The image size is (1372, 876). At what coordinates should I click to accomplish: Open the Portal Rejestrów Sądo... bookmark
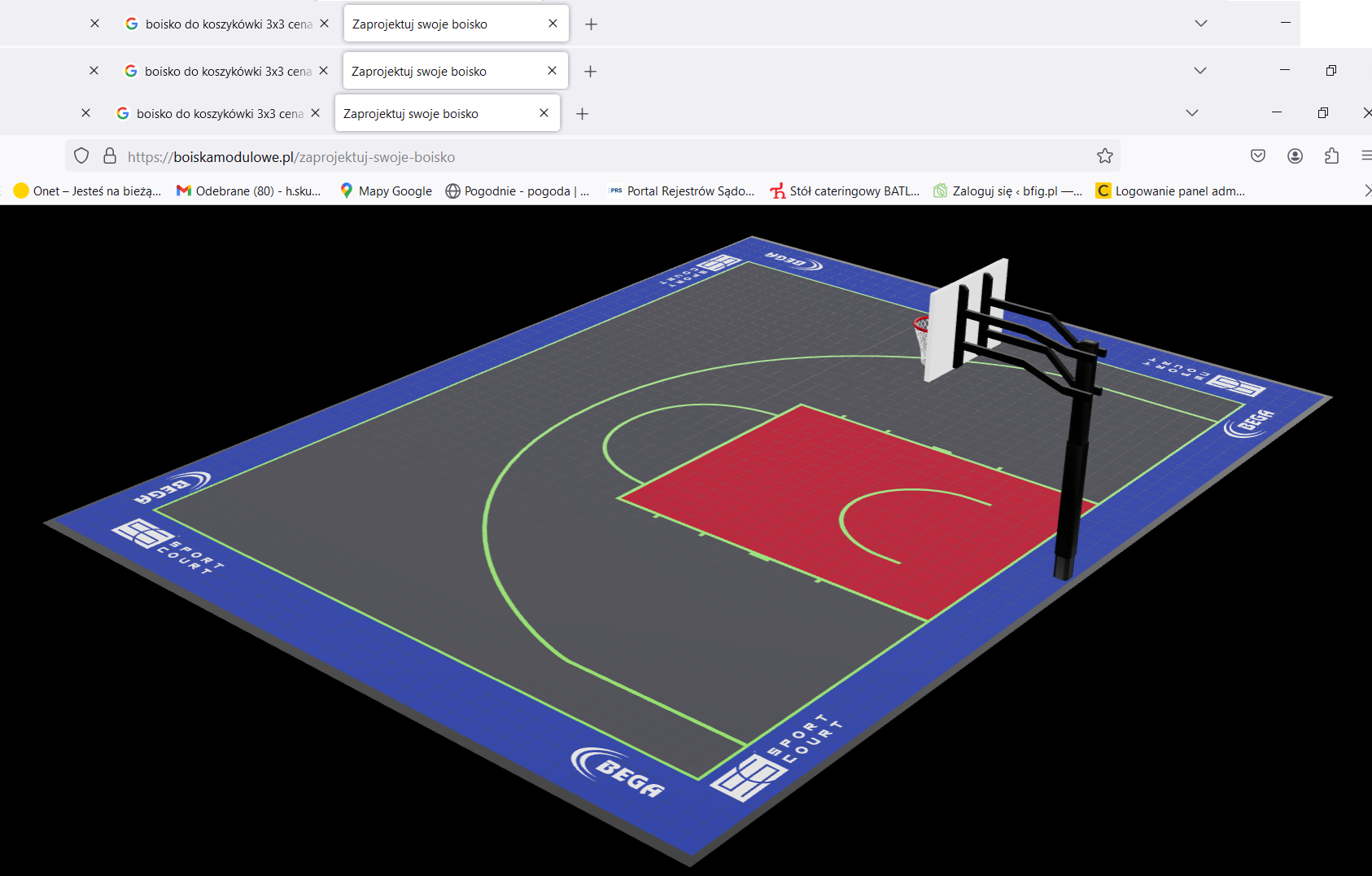coord(681,191)
